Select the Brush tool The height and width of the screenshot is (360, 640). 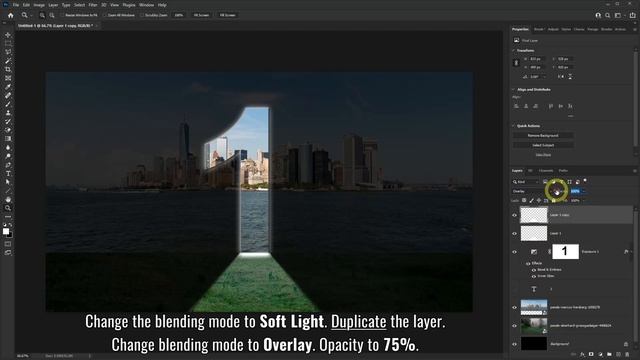pyautogui.click(x=8, y=104)
